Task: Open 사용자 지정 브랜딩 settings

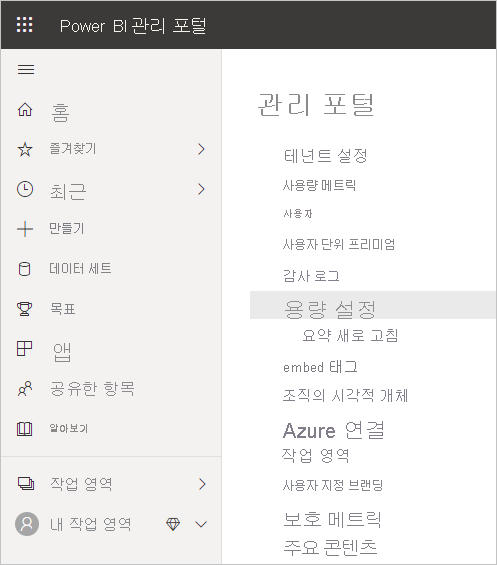Action: 333,485
